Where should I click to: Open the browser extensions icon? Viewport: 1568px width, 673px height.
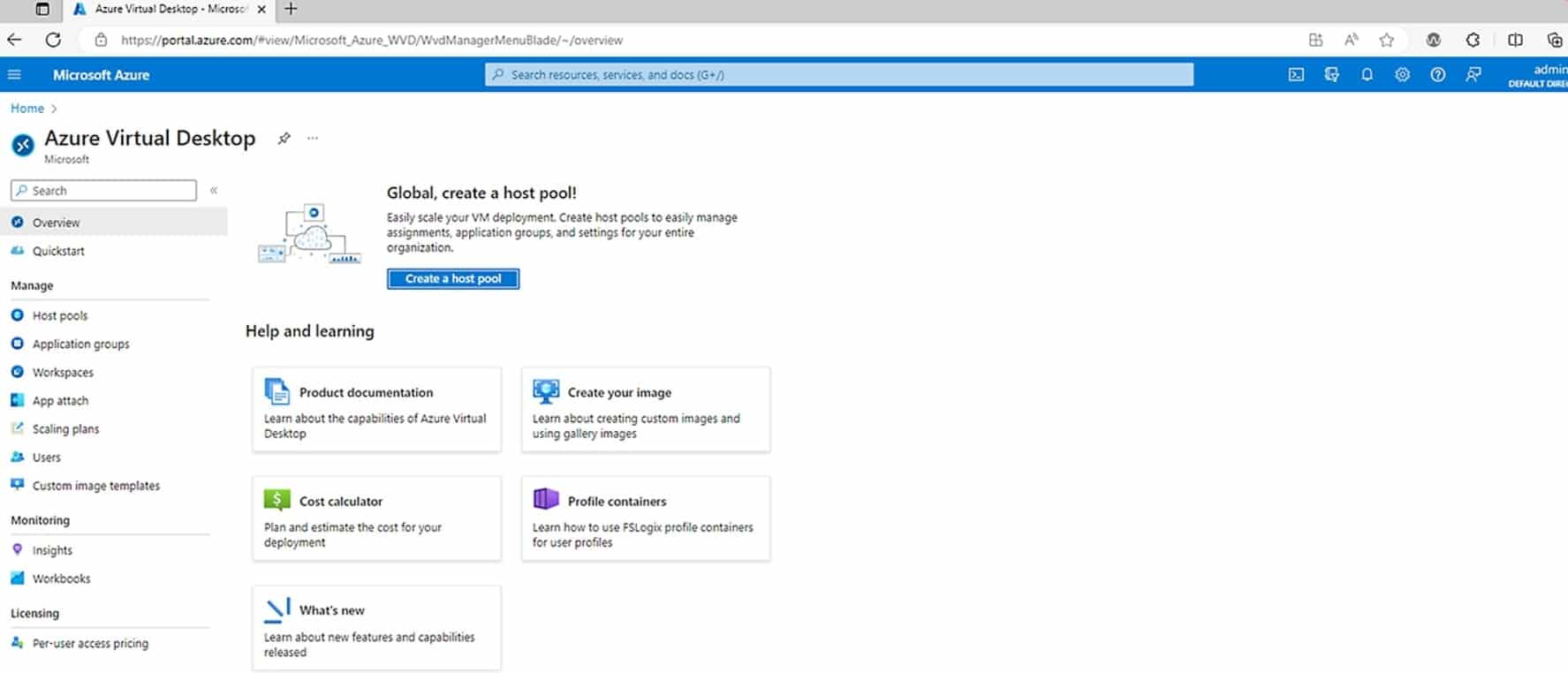pyautogui.click(x=1473, y=40)
